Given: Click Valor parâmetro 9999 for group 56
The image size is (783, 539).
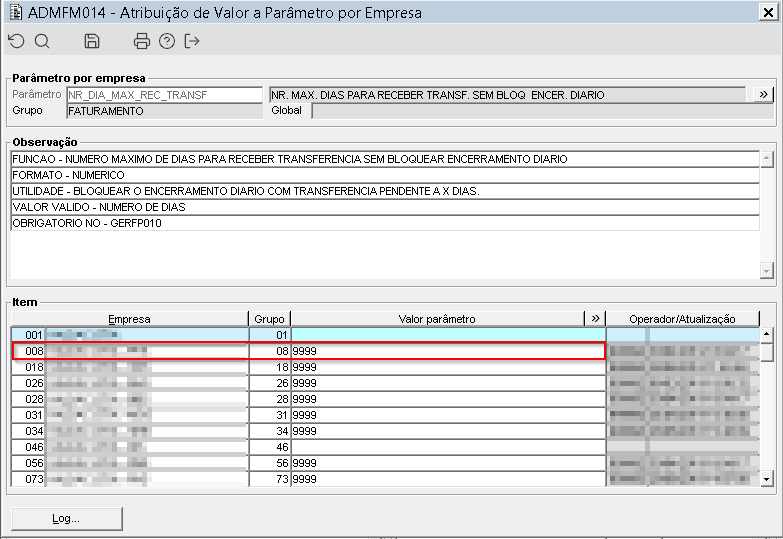Looking at the screenshot, I should coord(448,463).
